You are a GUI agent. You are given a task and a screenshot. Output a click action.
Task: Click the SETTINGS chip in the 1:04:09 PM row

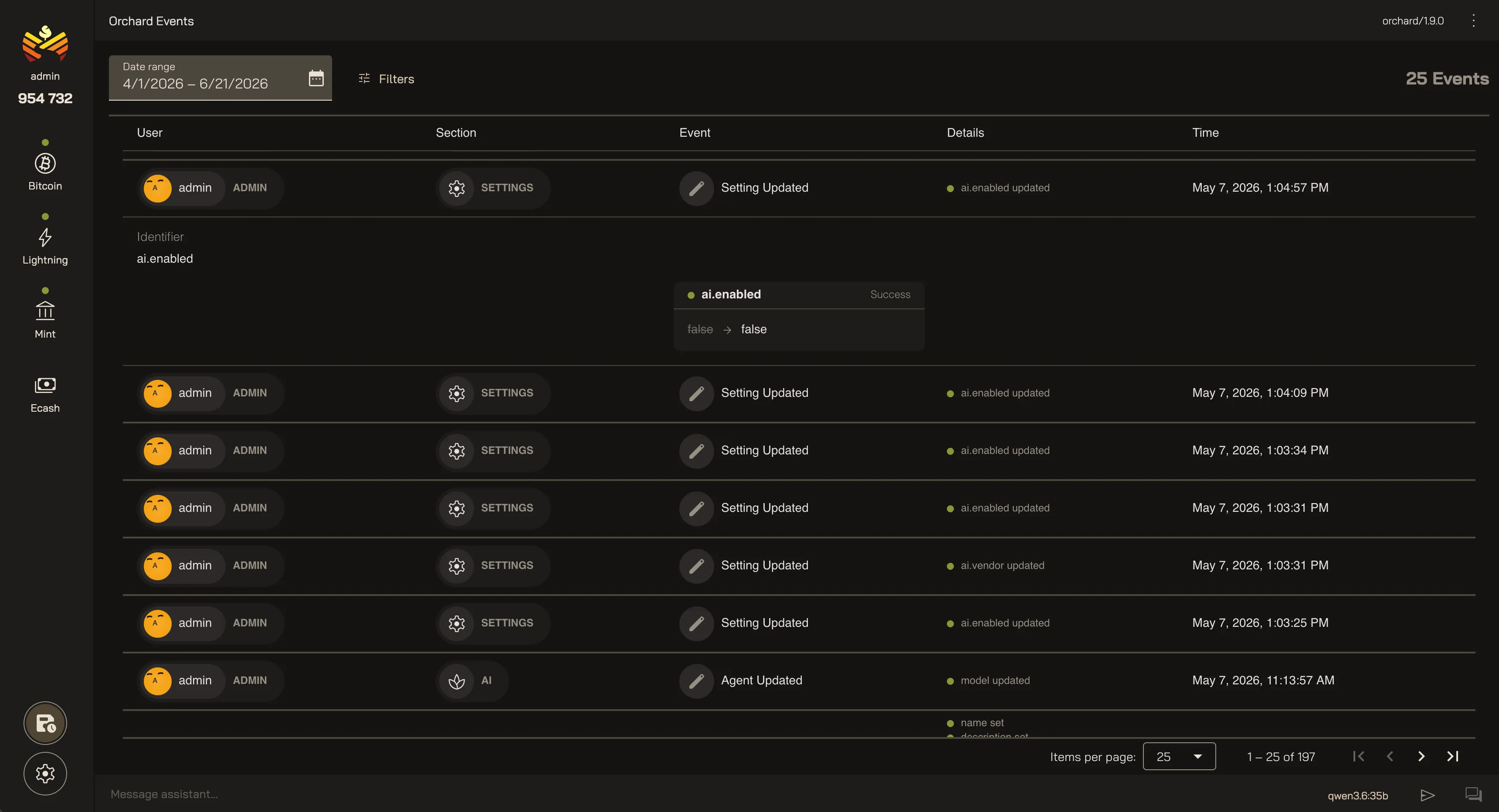pos(493,393)
